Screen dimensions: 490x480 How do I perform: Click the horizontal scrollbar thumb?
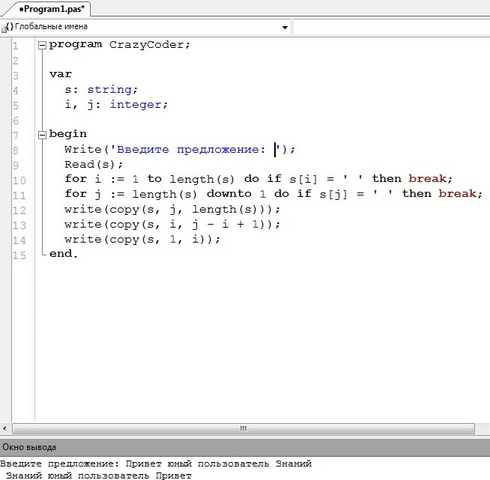243,428
